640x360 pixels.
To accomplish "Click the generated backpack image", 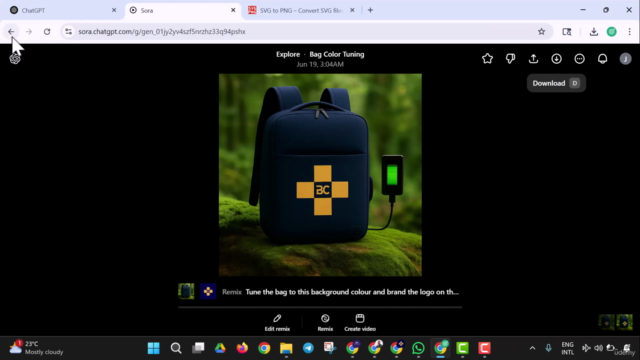I will point(320,175).
